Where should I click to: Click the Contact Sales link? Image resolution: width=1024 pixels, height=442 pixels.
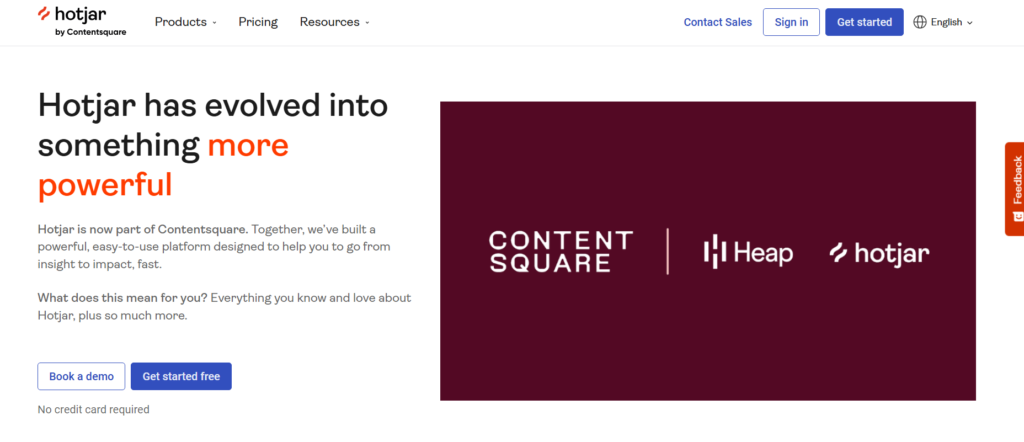point(717,22)
